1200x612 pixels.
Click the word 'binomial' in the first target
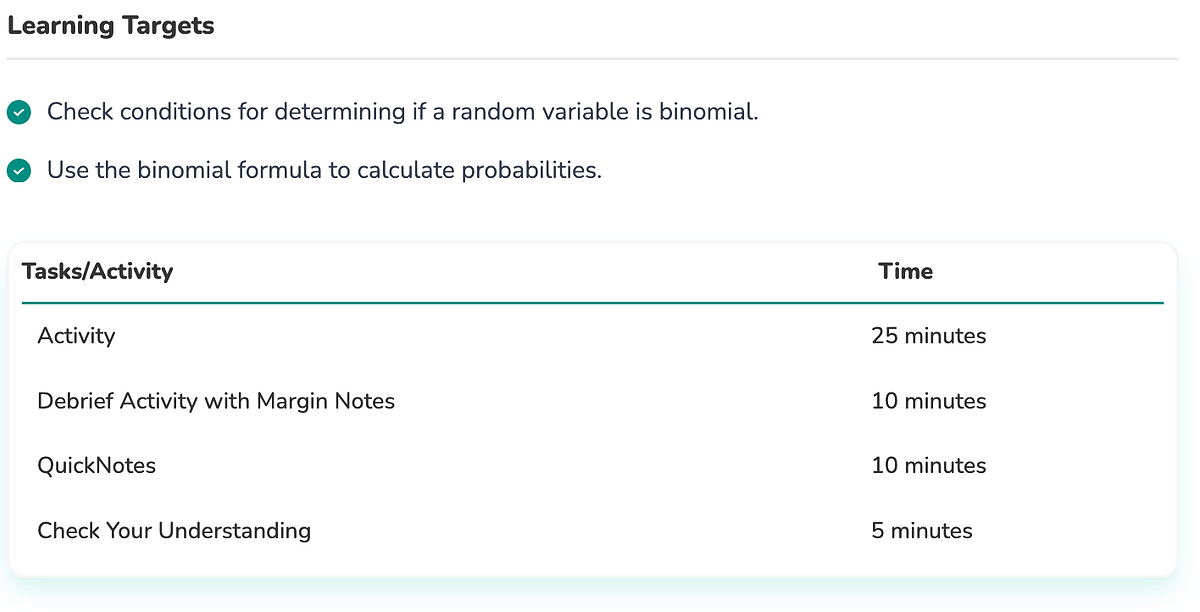pos(707,112)
